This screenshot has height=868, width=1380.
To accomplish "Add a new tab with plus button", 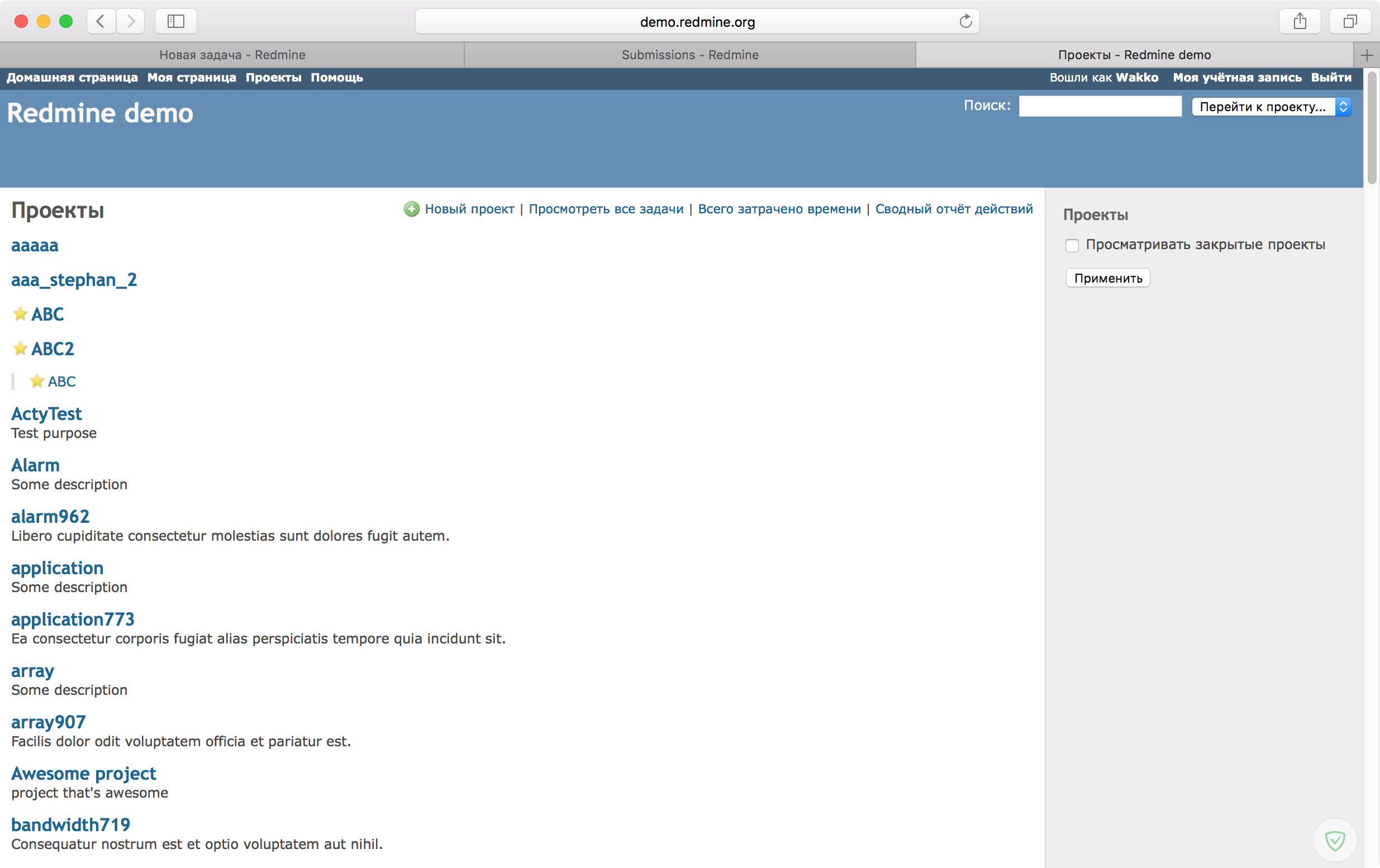I will pyautogui.click(x=1367, y=55).
